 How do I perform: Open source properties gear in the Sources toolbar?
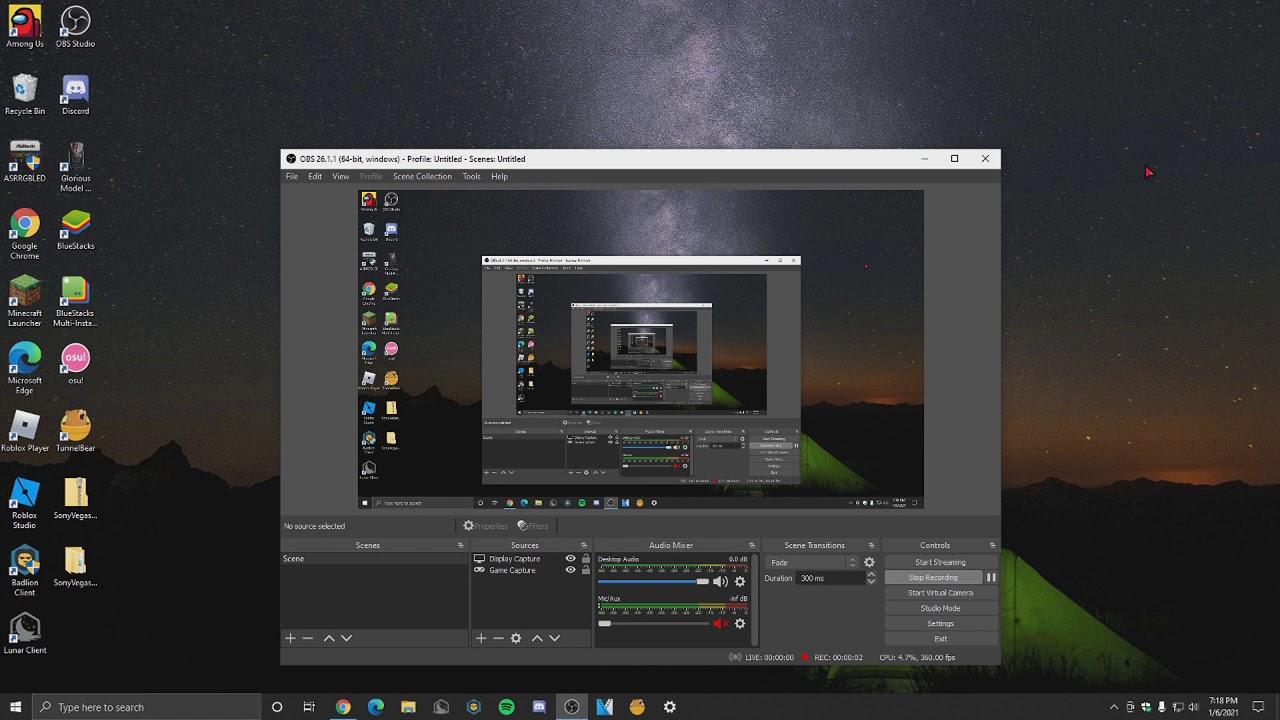click(516, 638)
